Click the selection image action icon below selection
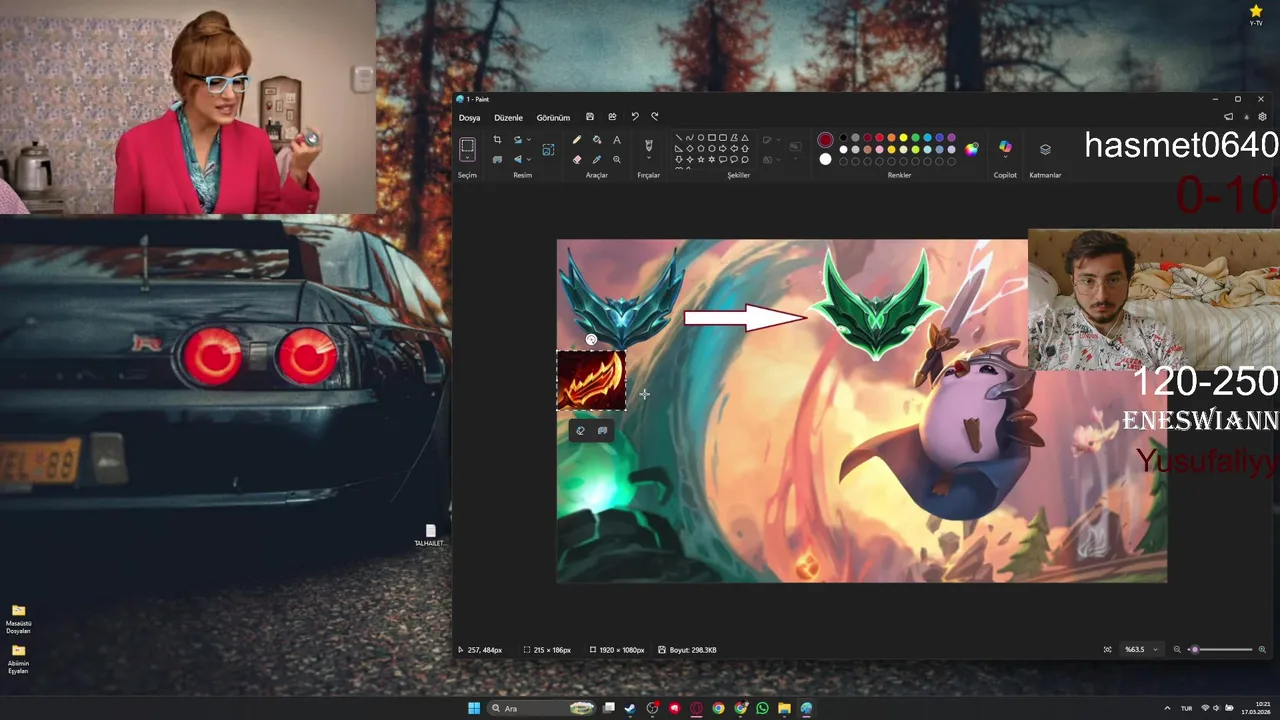 602,431
